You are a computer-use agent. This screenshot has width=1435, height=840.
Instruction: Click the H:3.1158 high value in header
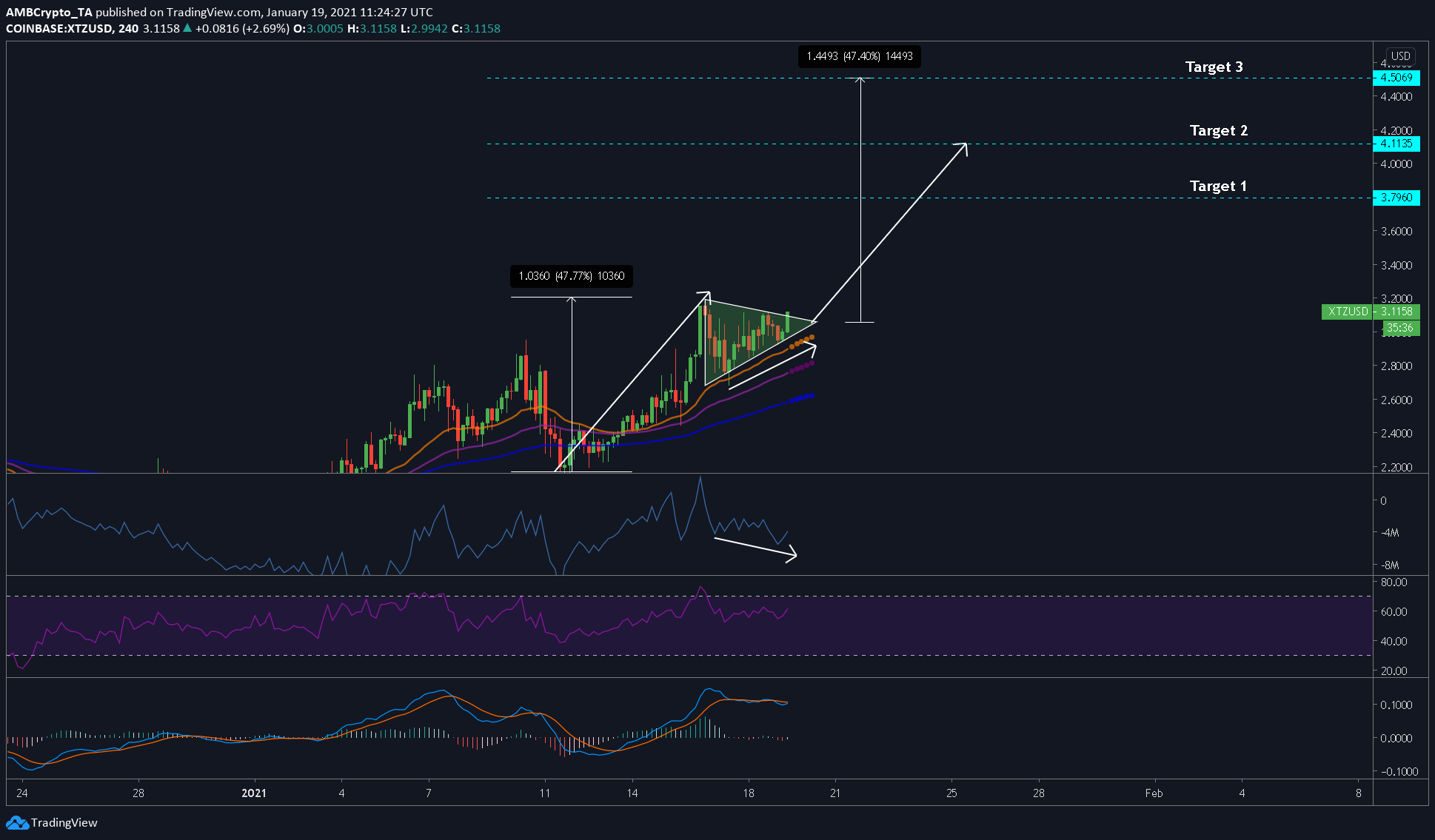click(x=372, y=28)
